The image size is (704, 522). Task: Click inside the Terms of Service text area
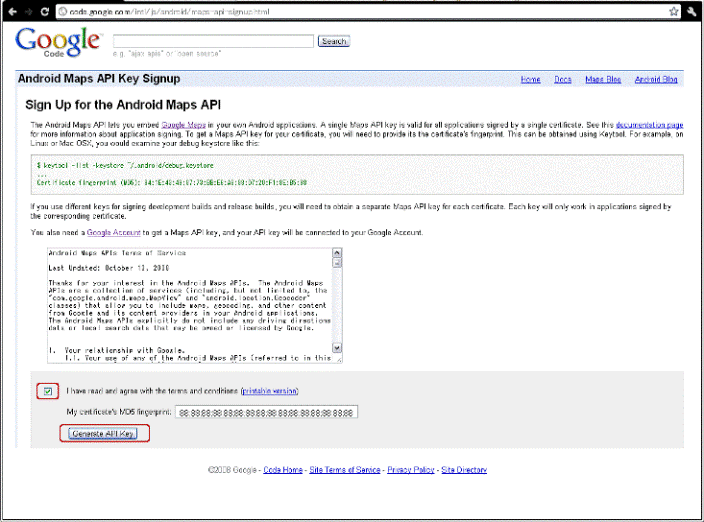[189, 305]
